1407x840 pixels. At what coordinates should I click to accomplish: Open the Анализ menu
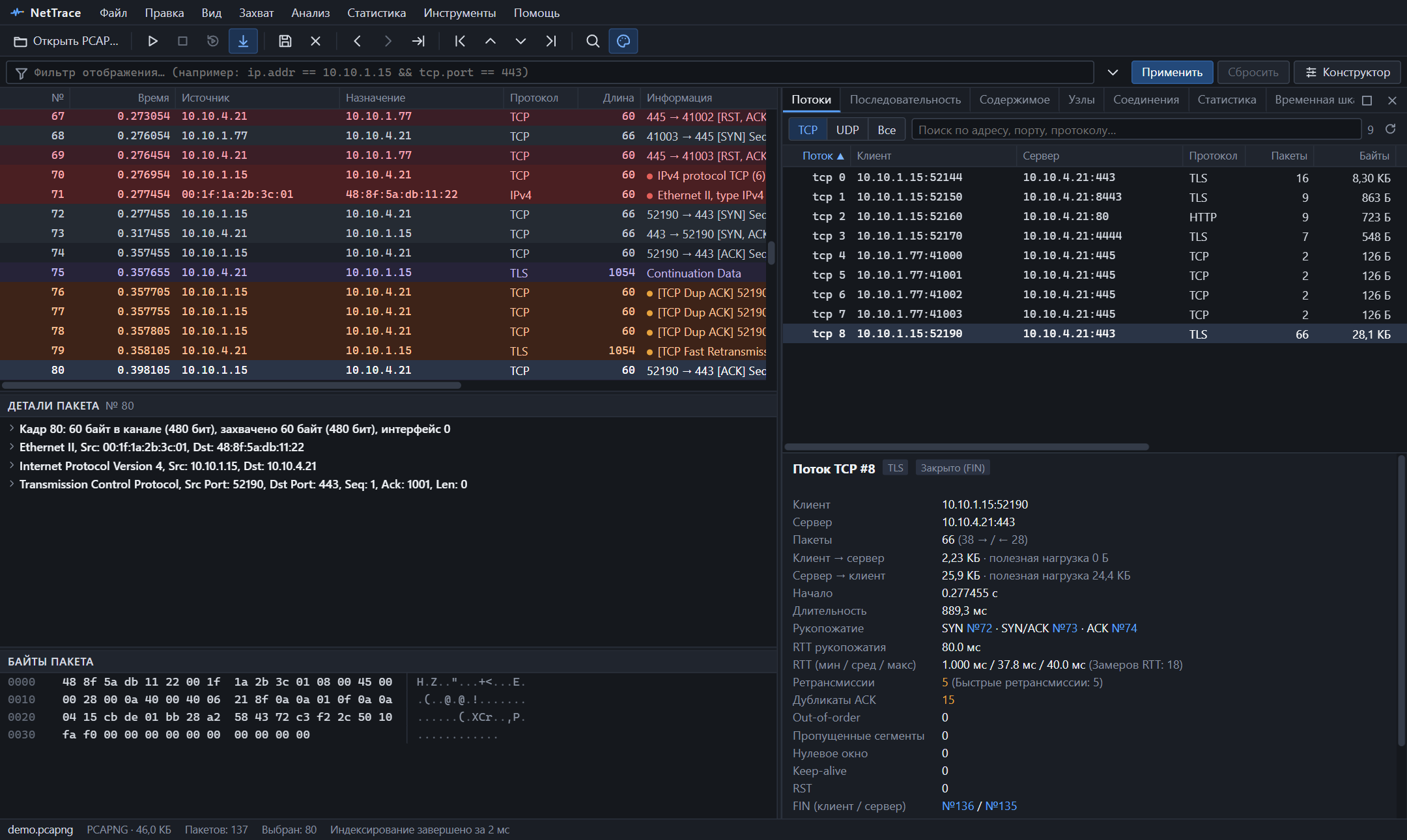tap(311, 13)
